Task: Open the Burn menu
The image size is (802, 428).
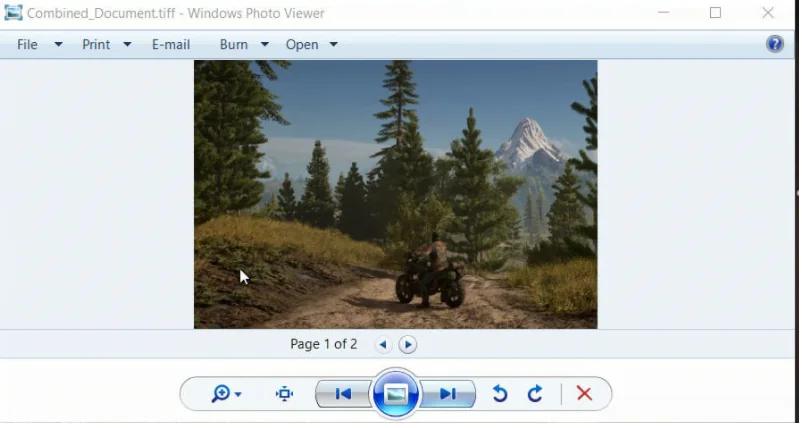Action: pos(234,44)
